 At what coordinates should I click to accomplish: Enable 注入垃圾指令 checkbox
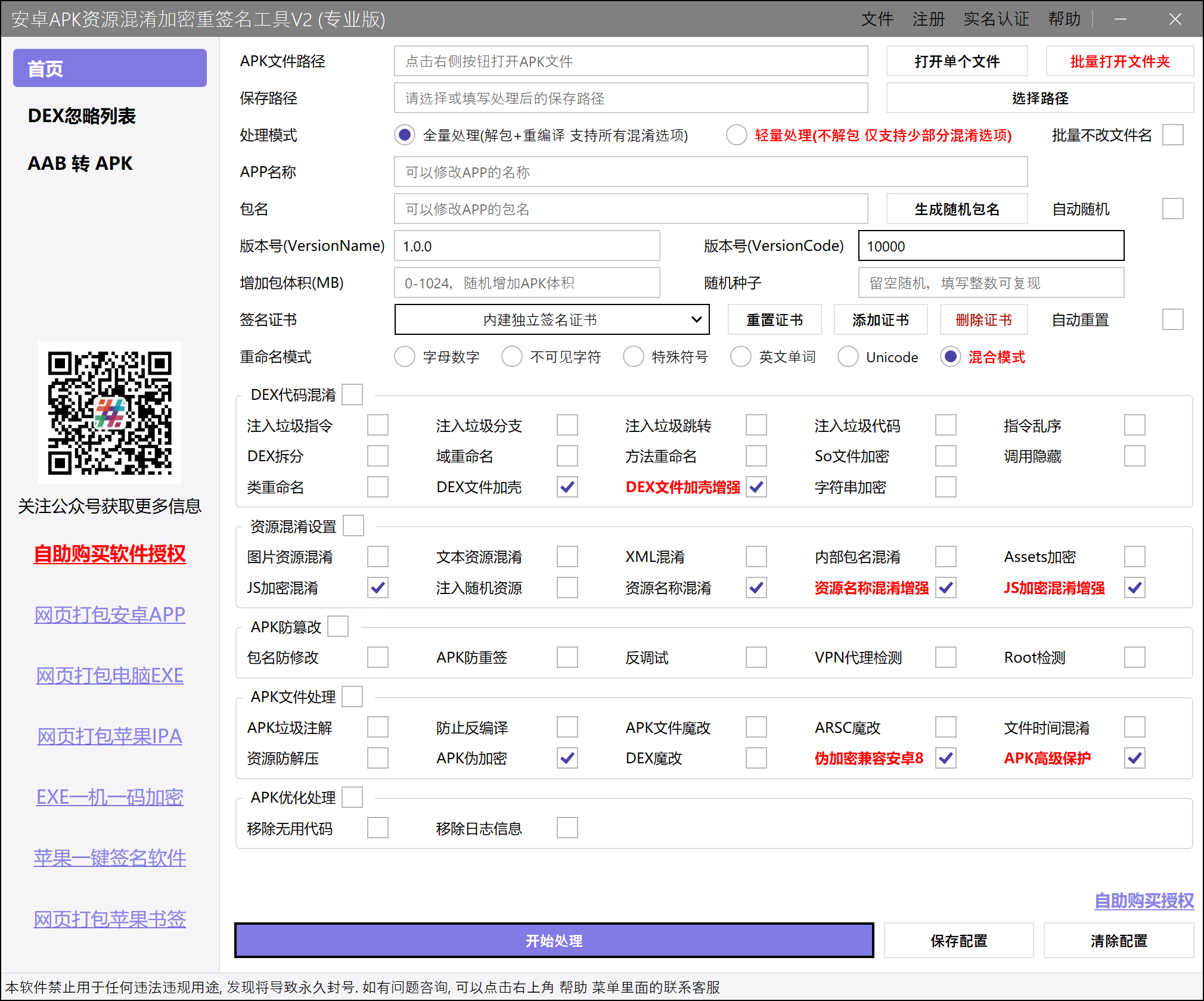(x=378, y=425)
